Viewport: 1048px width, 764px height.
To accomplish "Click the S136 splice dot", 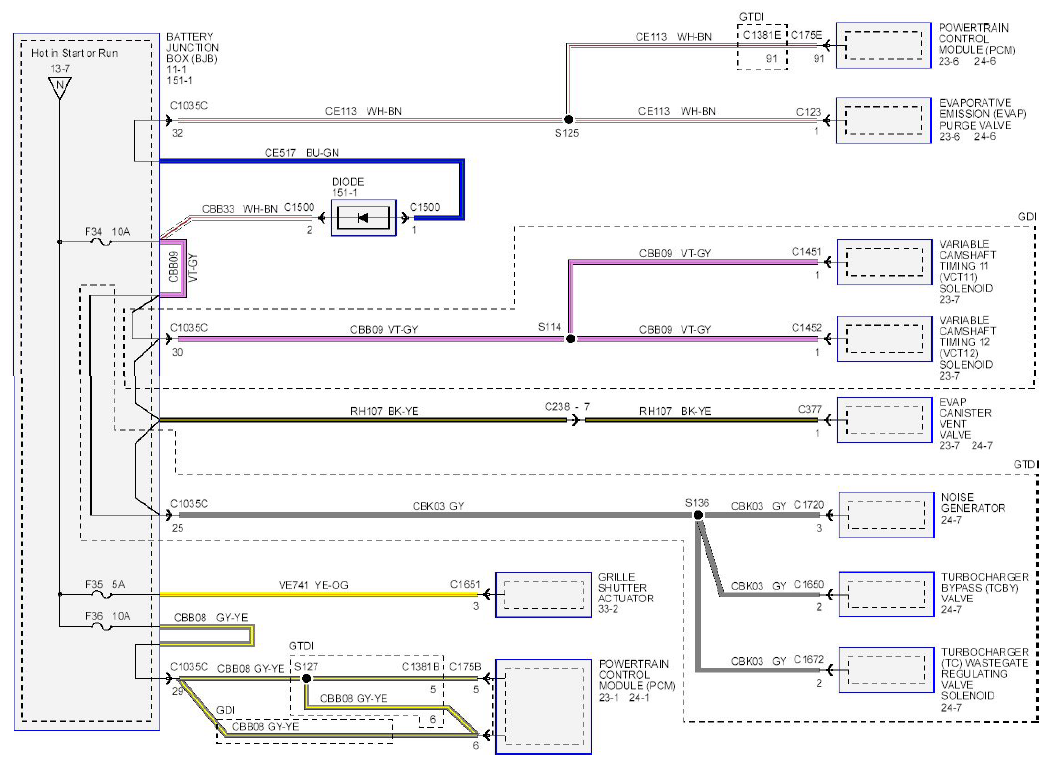I will pyautogui.click(x=698, y=515).
